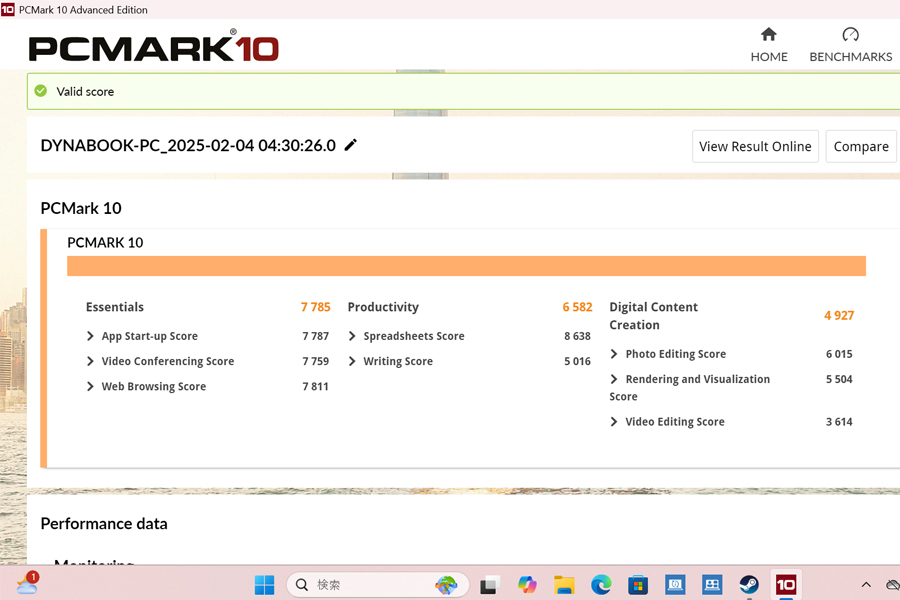This screenshot has height=600, width=900.
Task: Click the Compare button
Action: coord(860,146)
